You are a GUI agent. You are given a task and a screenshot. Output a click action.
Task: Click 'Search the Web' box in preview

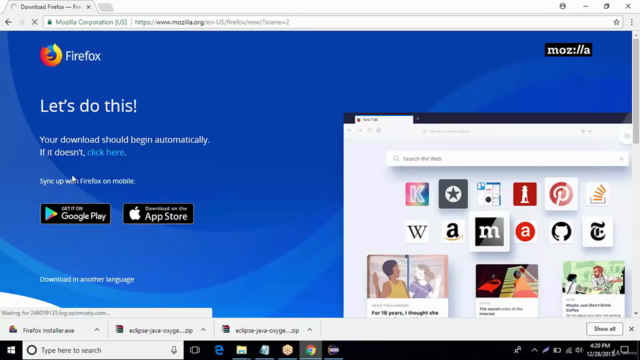[x=507, y=158]
